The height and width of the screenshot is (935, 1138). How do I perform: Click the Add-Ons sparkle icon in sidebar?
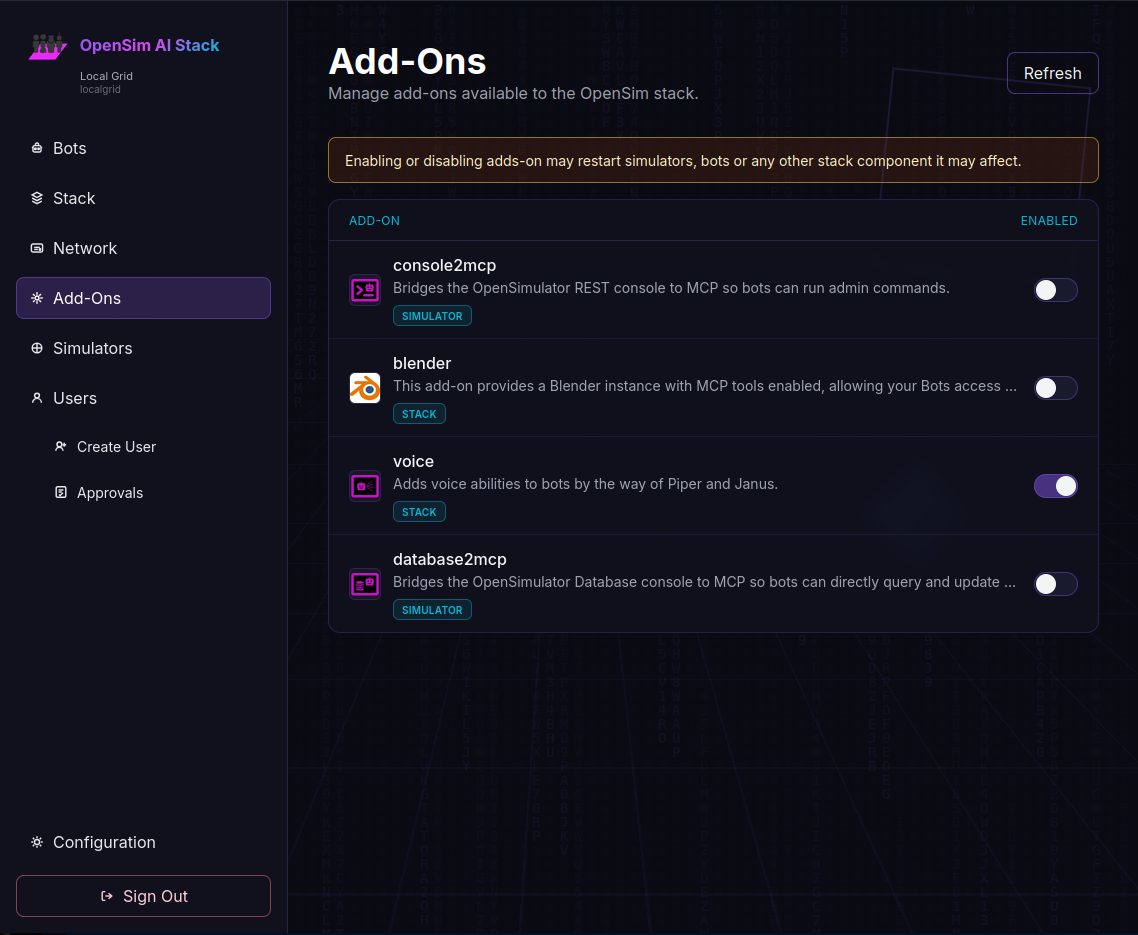(37, 298)
